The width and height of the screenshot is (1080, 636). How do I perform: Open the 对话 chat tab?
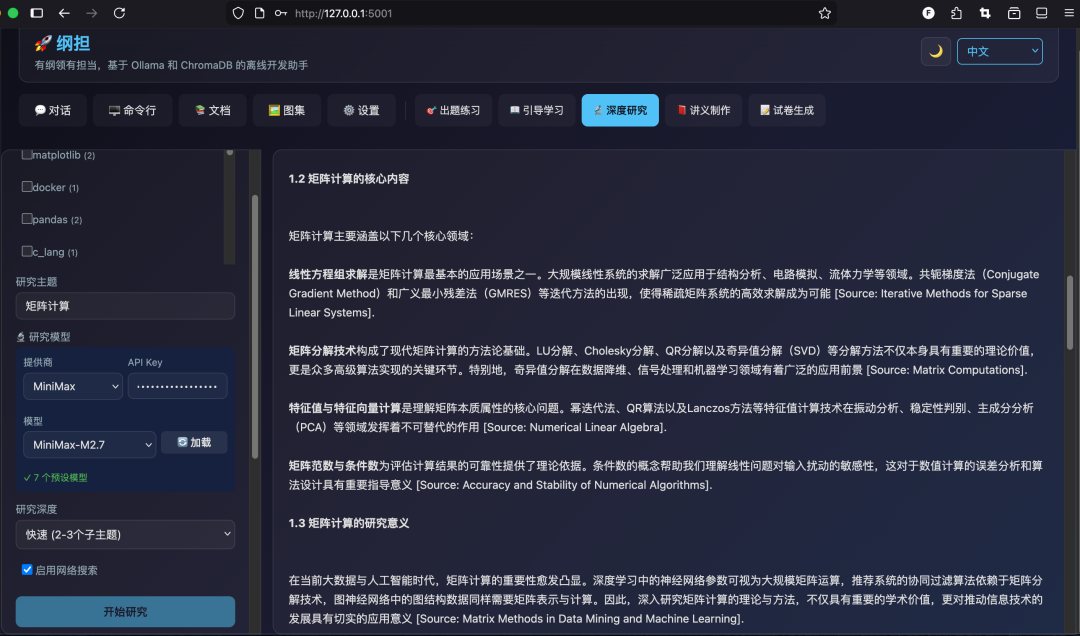pyautogui.click(x=52, y=110)
